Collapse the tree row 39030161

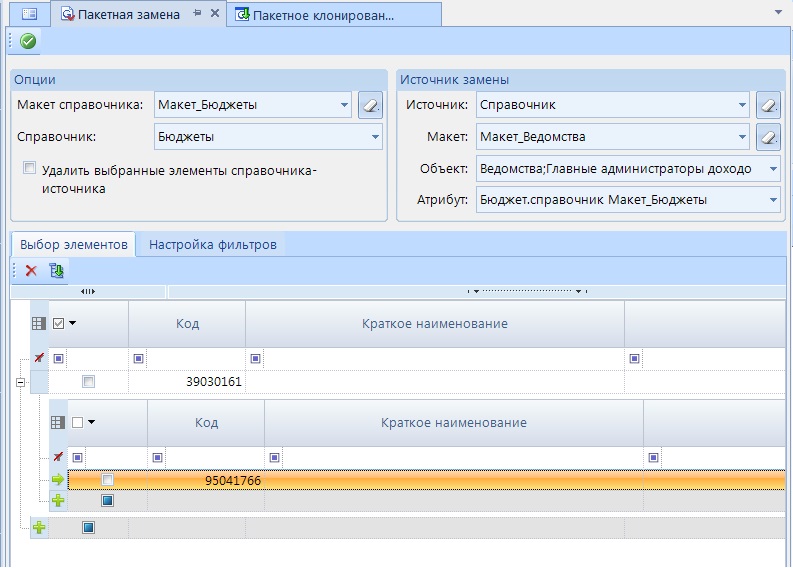[20, 381]
